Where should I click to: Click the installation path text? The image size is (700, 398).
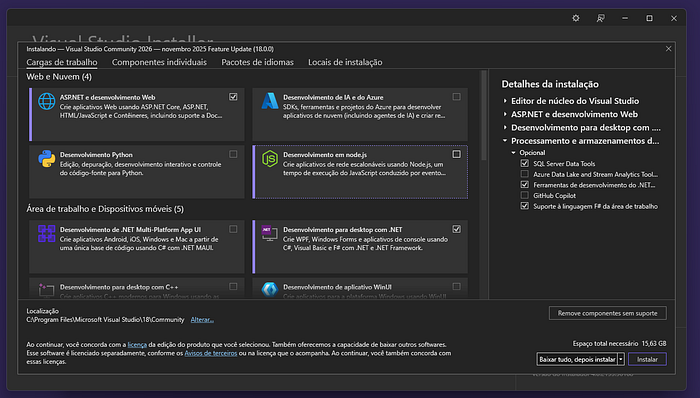point(105,319)
